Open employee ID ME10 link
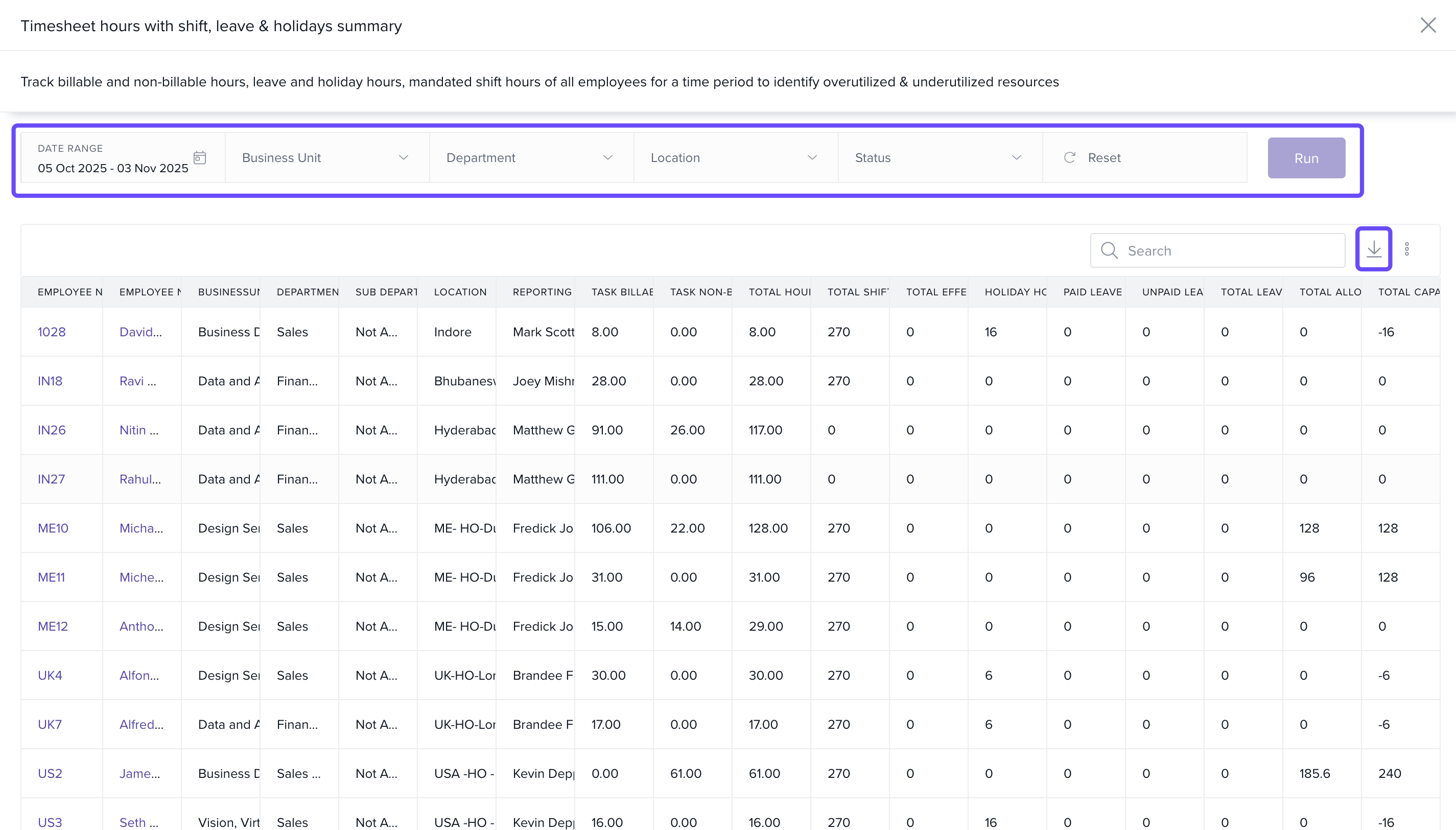Image resolution: width=1456 pixels, height=830 pixels. [x=53, y=528]
